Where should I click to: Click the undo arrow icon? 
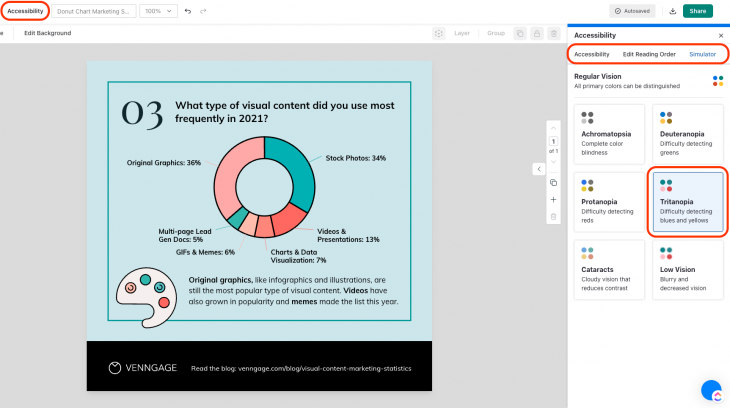188,11
